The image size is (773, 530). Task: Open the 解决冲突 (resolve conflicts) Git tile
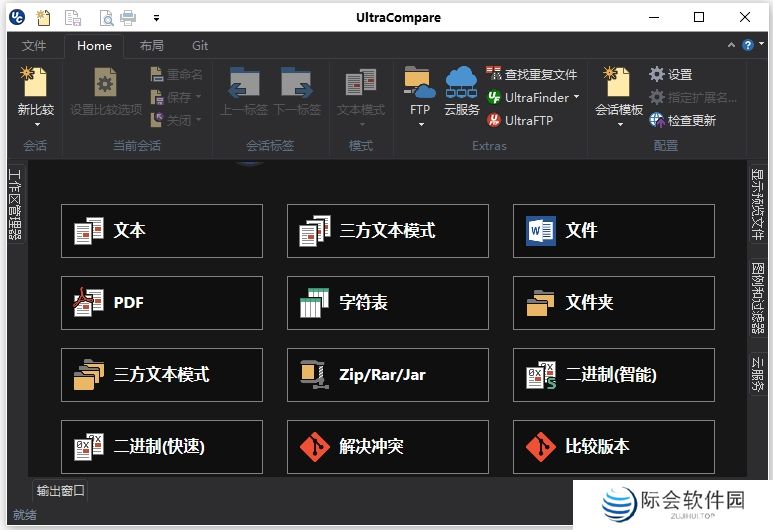pyautogui.click(x=388, y=447)
